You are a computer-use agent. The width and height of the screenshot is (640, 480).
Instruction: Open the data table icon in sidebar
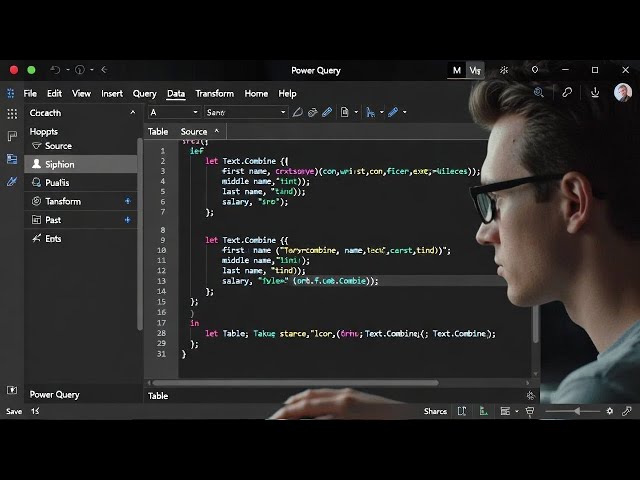[x=12, y=159]
